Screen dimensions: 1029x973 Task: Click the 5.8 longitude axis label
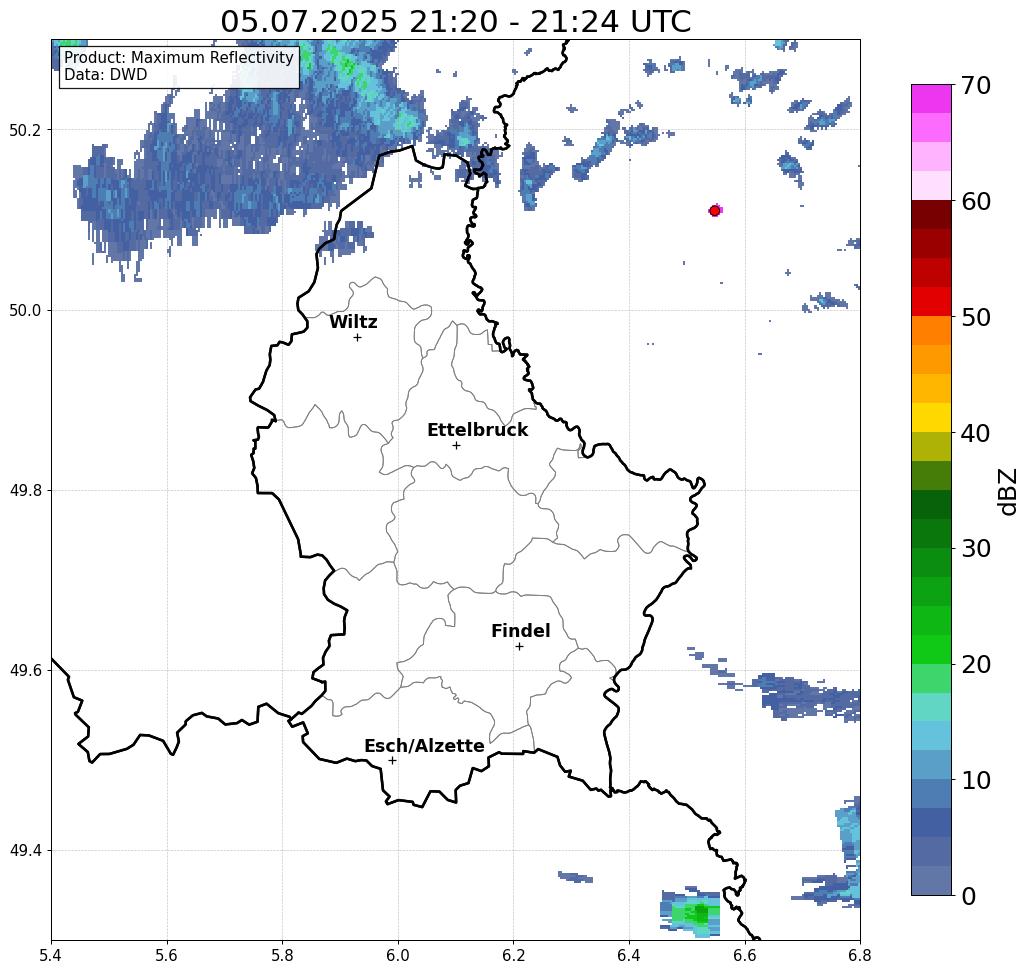click(283, 955)
